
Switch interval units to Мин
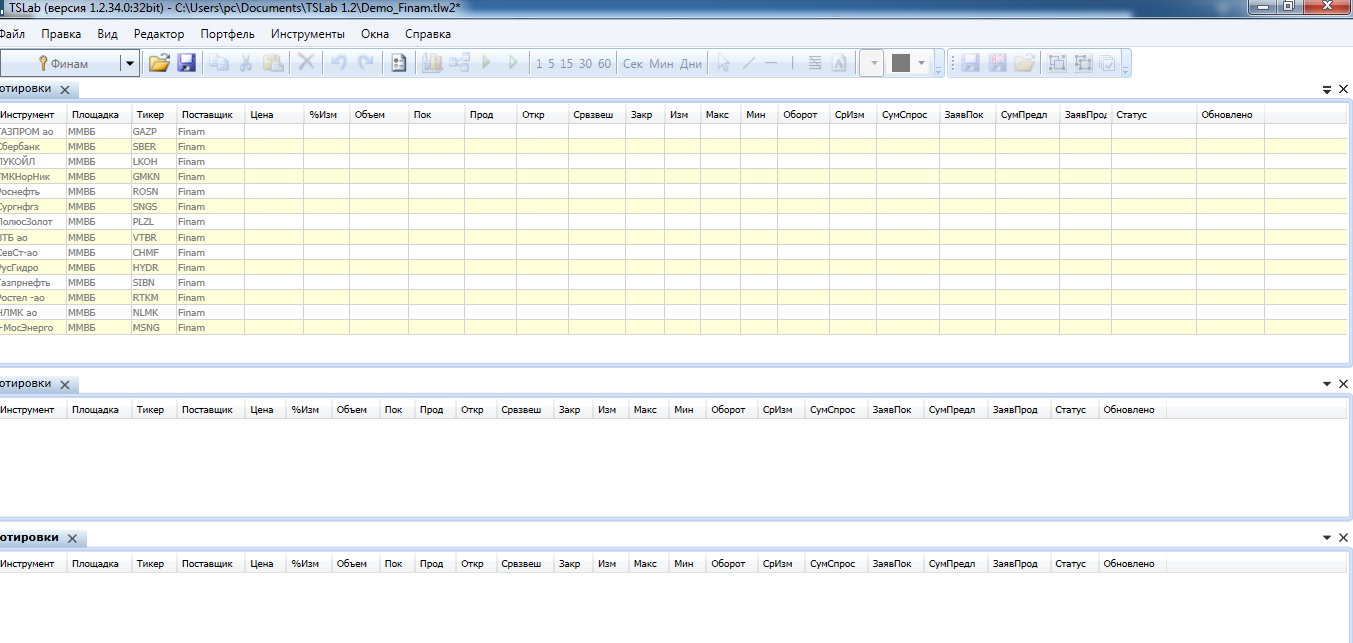661,64
